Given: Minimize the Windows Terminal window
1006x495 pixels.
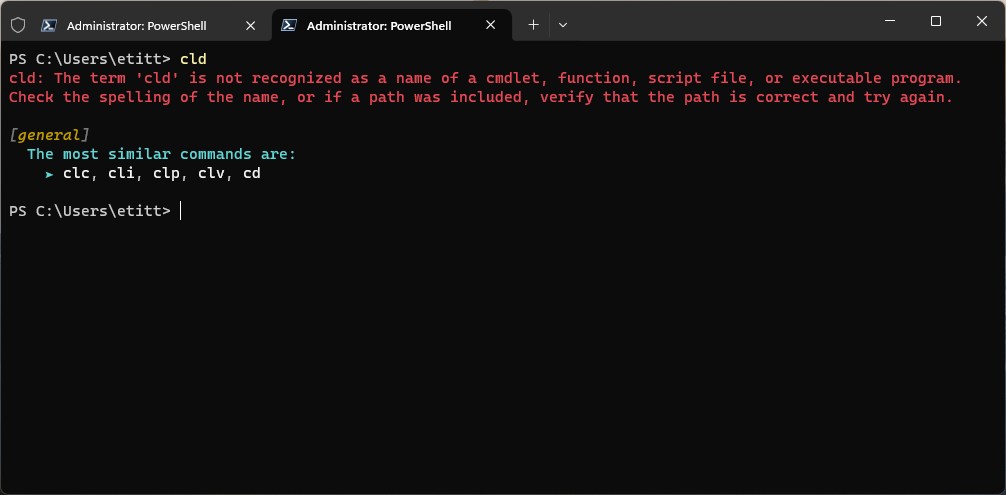Looking at the screenshot, I should 890,21.
